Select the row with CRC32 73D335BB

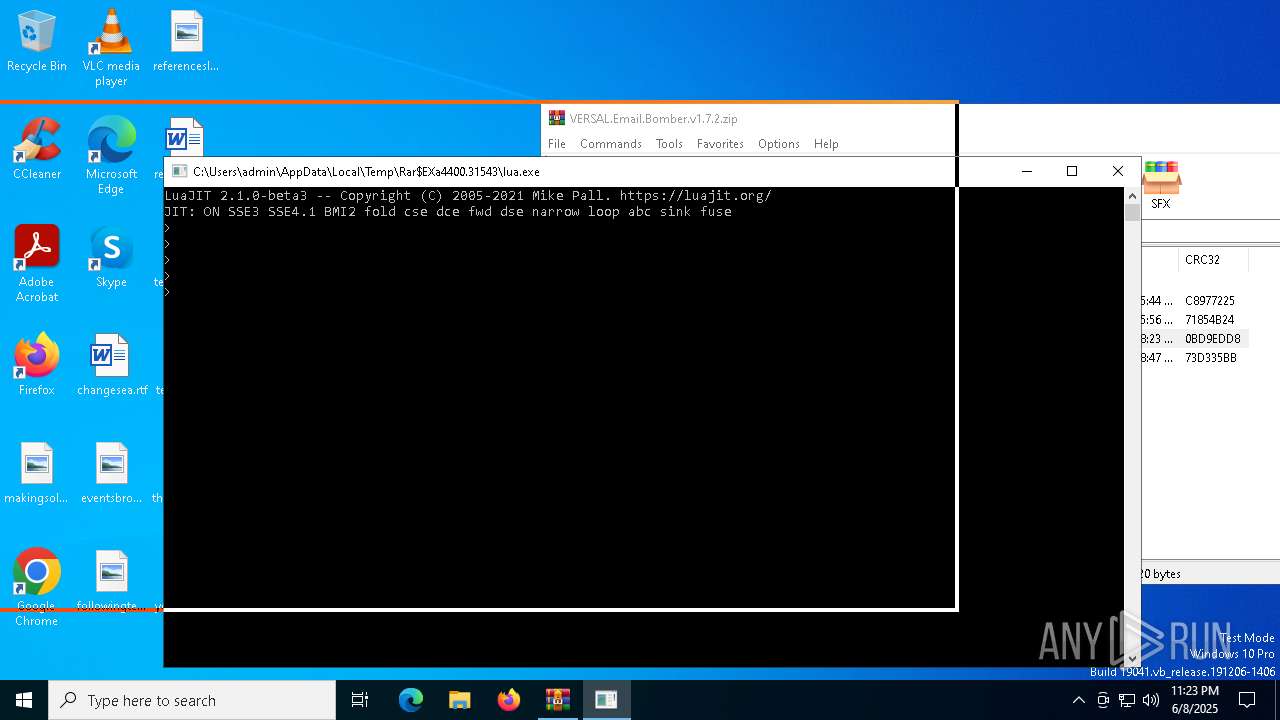click(1210, 358)
